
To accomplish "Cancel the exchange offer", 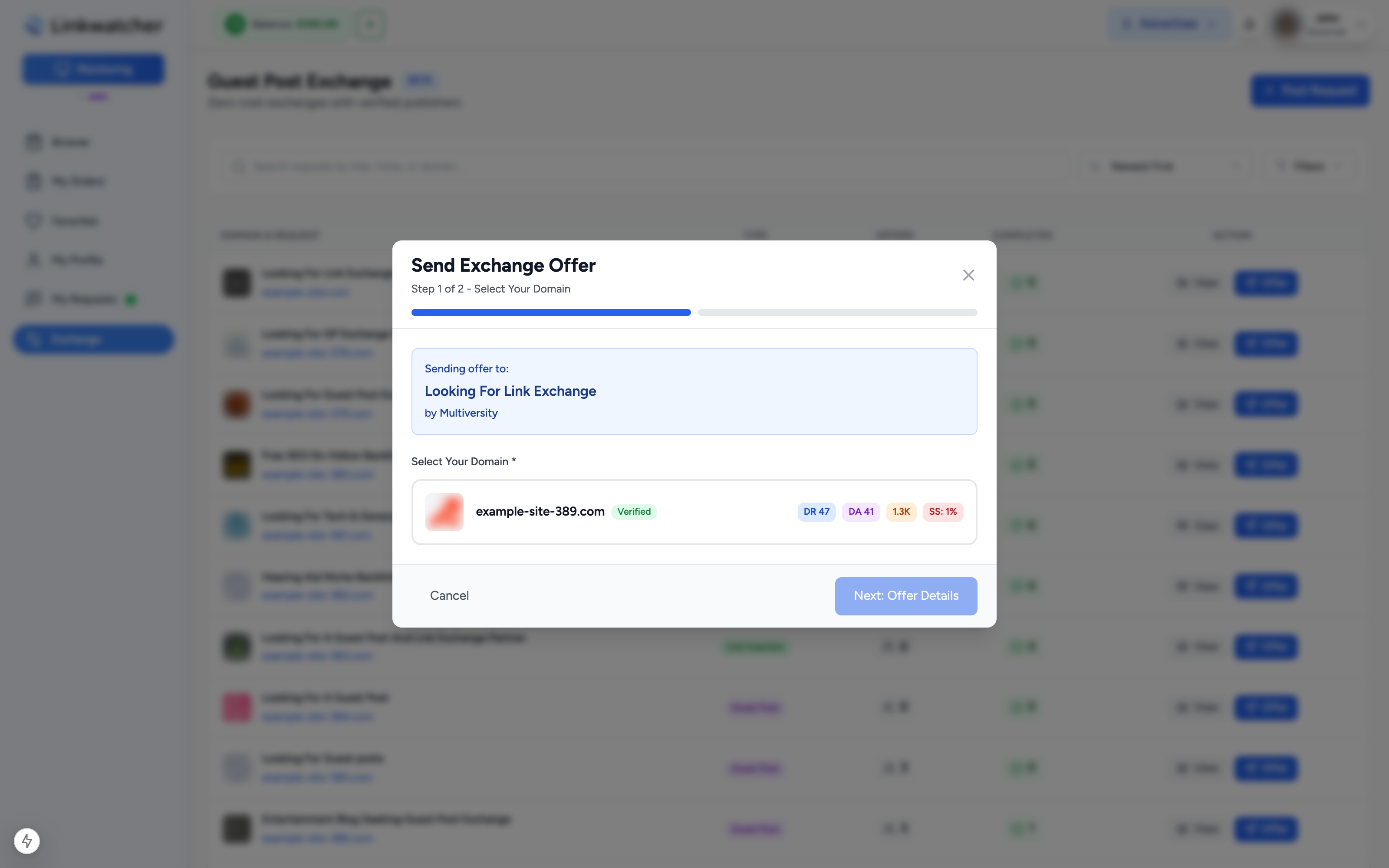I will (449, 596).
